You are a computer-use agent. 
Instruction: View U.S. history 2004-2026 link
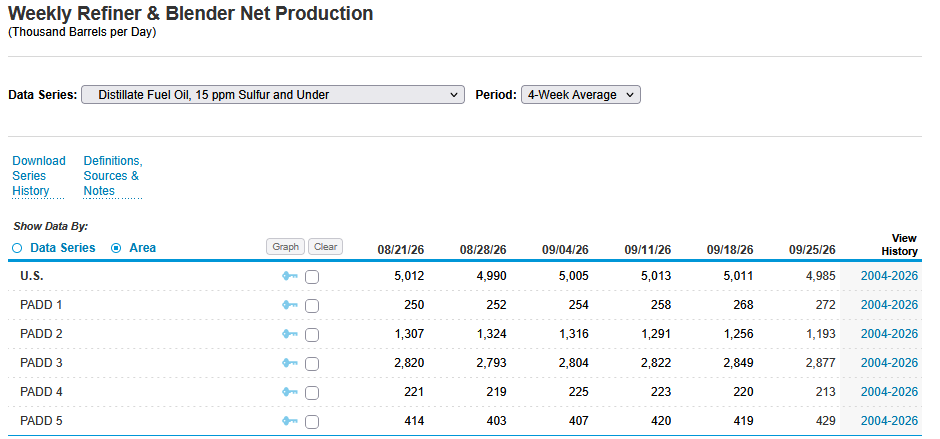[x=889, y=276]
